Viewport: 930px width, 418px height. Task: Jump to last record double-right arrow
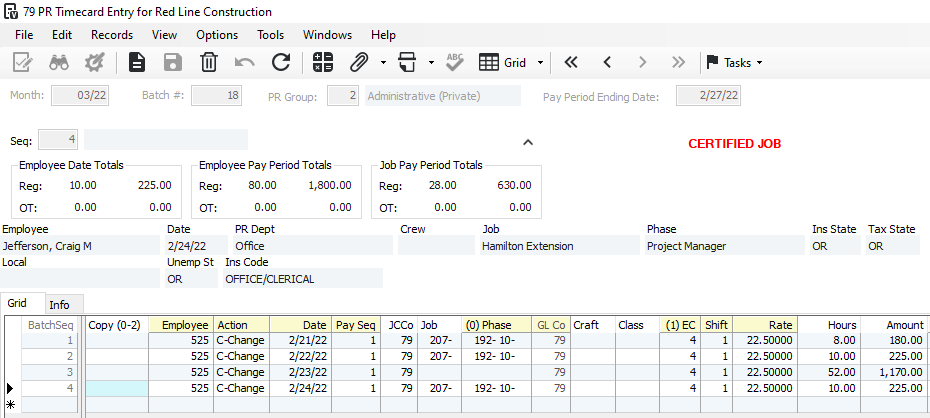coord(679,62)
